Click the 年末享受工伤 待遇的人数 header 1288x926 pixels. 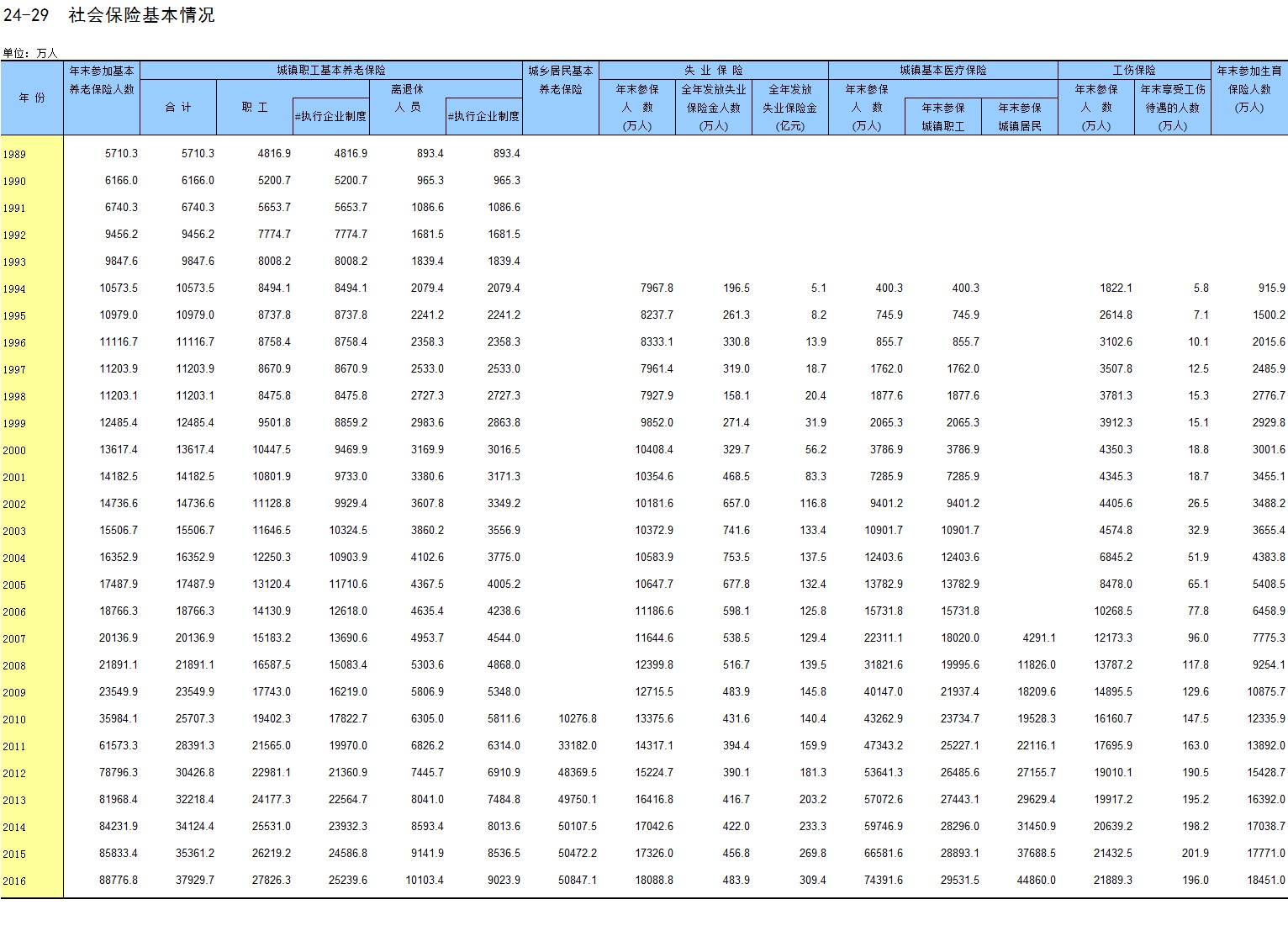click(x=1173, y=107)
